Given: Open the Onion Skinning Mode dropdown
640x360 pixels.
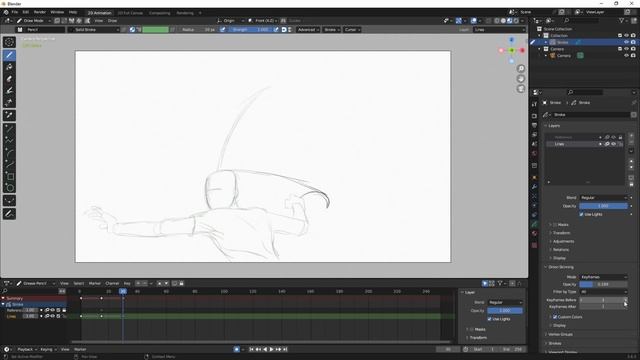Looking at the screenshot, I should pyautogui.click(x=603, y=277).
